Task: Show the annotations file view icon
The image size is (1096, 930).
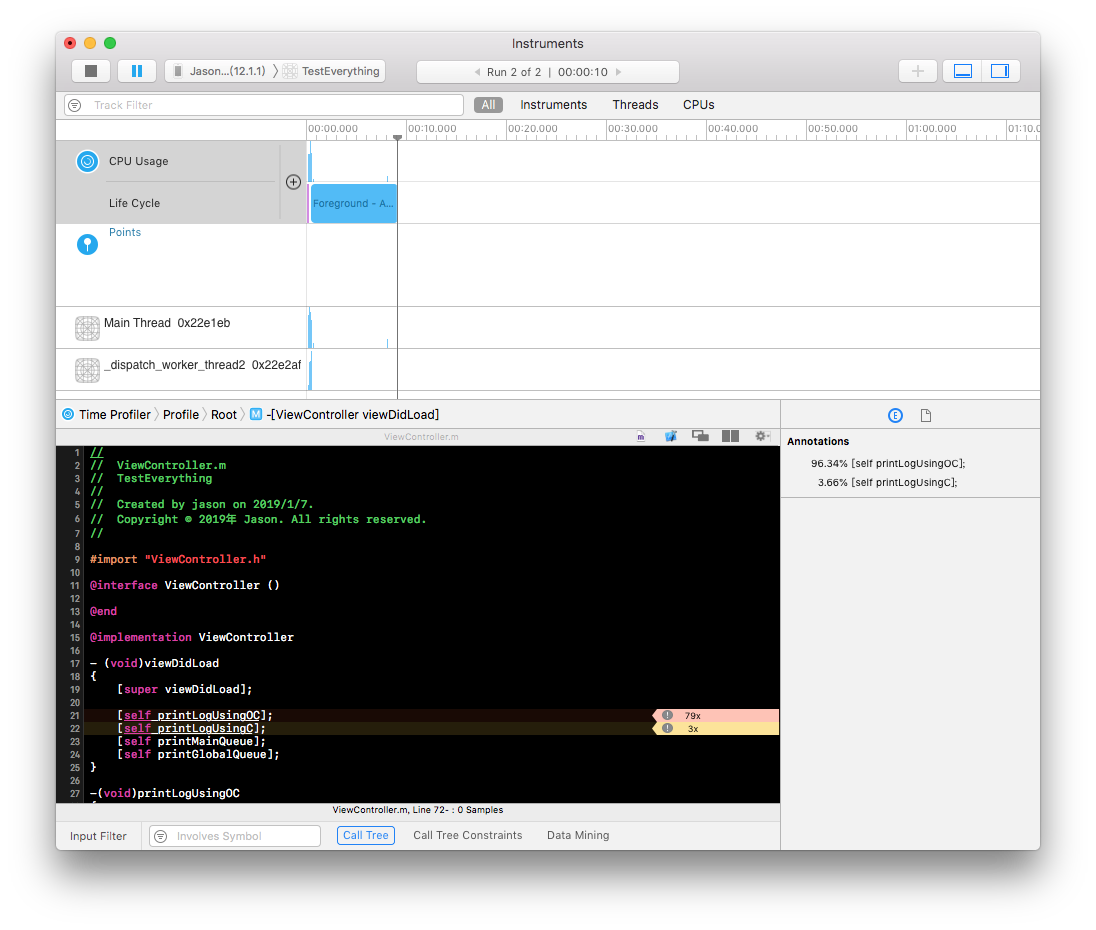Action: (x=925, y=415)
